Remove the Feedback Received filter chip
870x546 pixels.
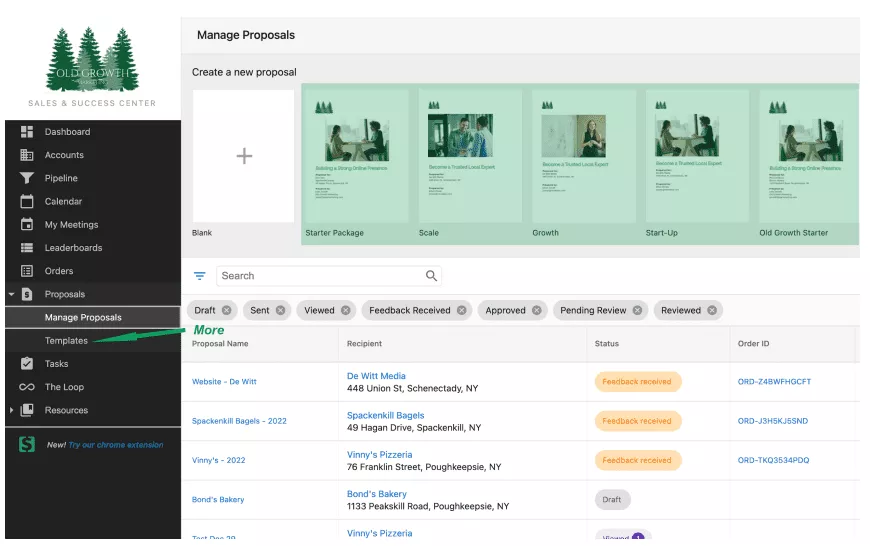pyautogui.click(x=462, y=311)
